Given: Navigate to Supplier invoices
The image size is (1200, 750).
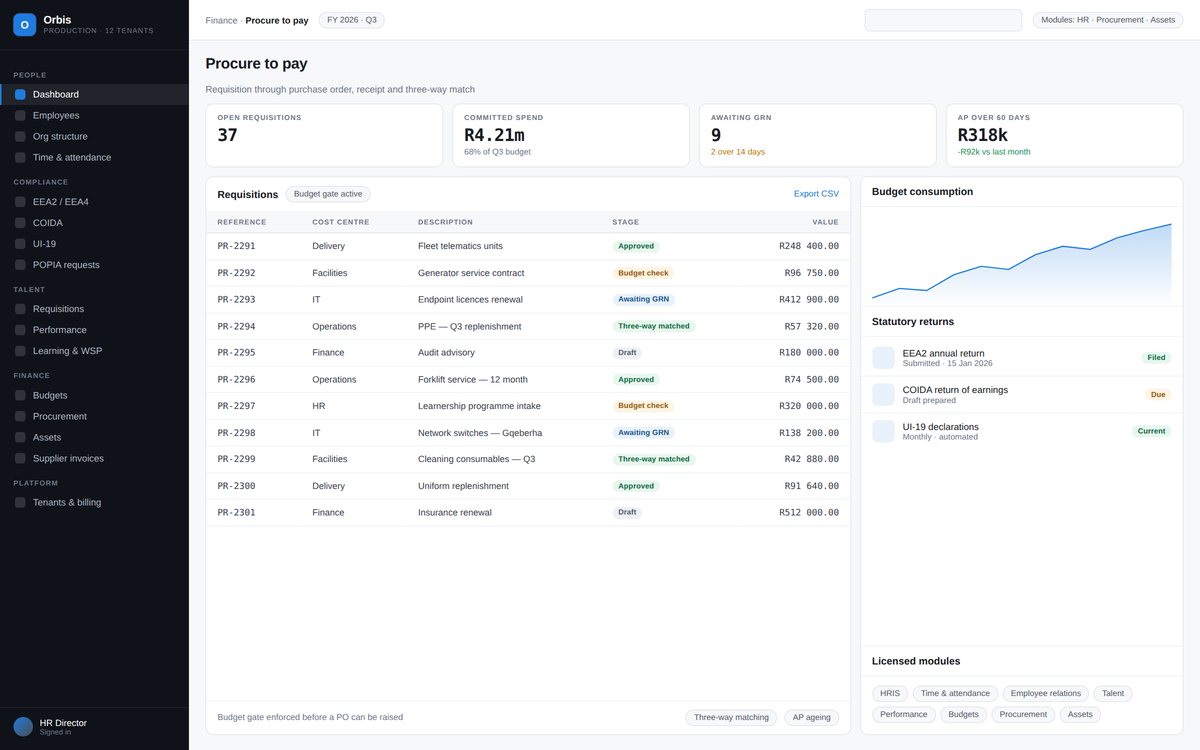Looking at the screenshot, I should [94, 457].
